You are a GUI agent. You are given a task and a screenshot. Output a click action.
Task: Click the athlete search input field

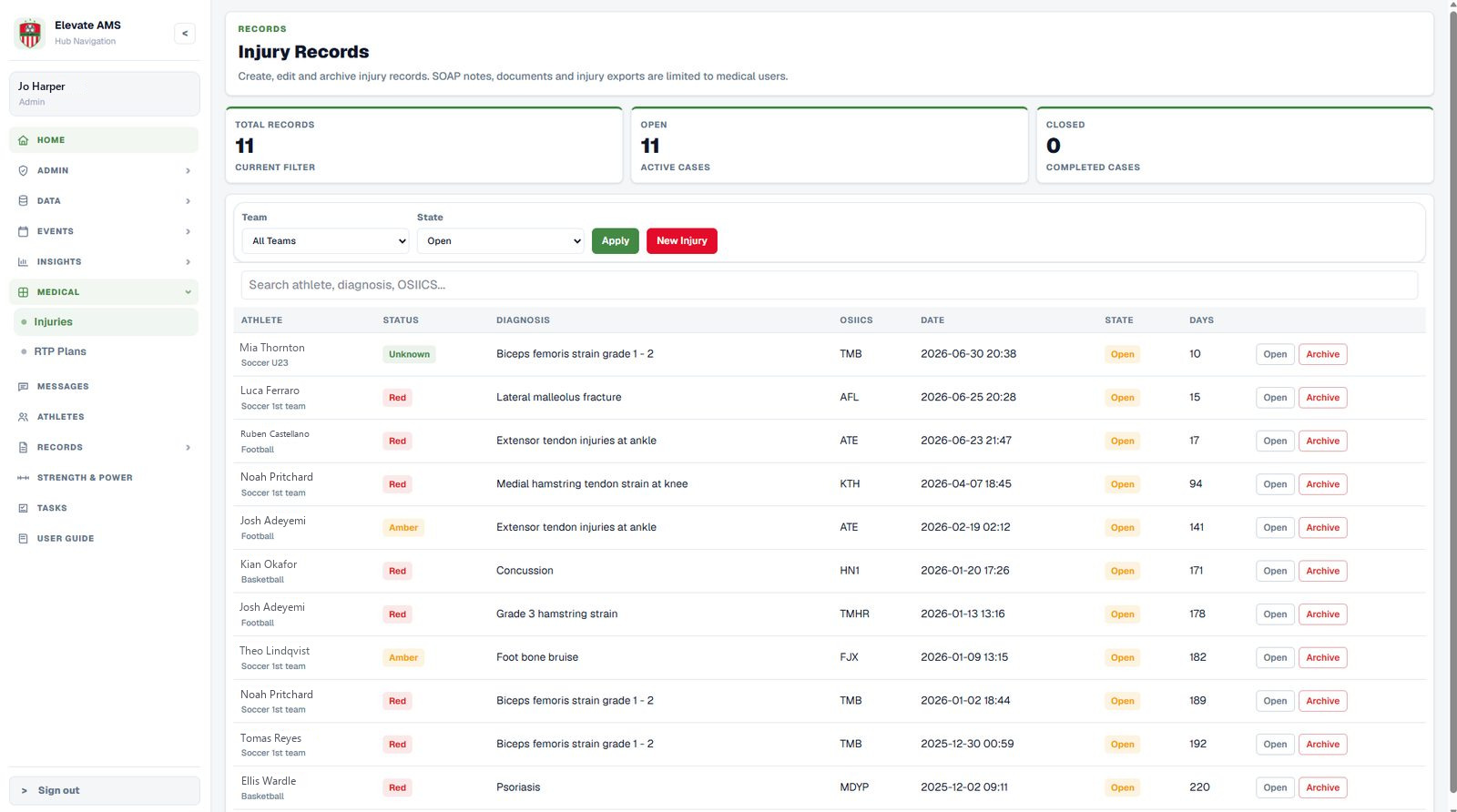[x=829, y=285]
